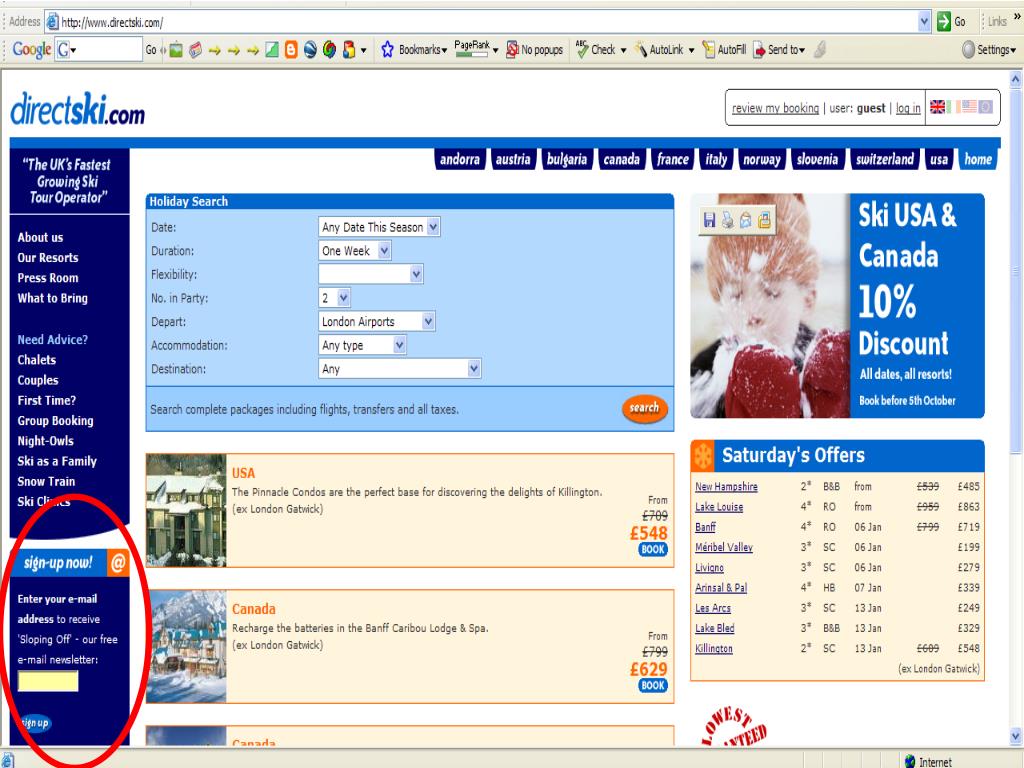The width and height of the screenshot is (1024, 768).
Task: Click the browser address bar URL
Action: click(x=112, y=22)
